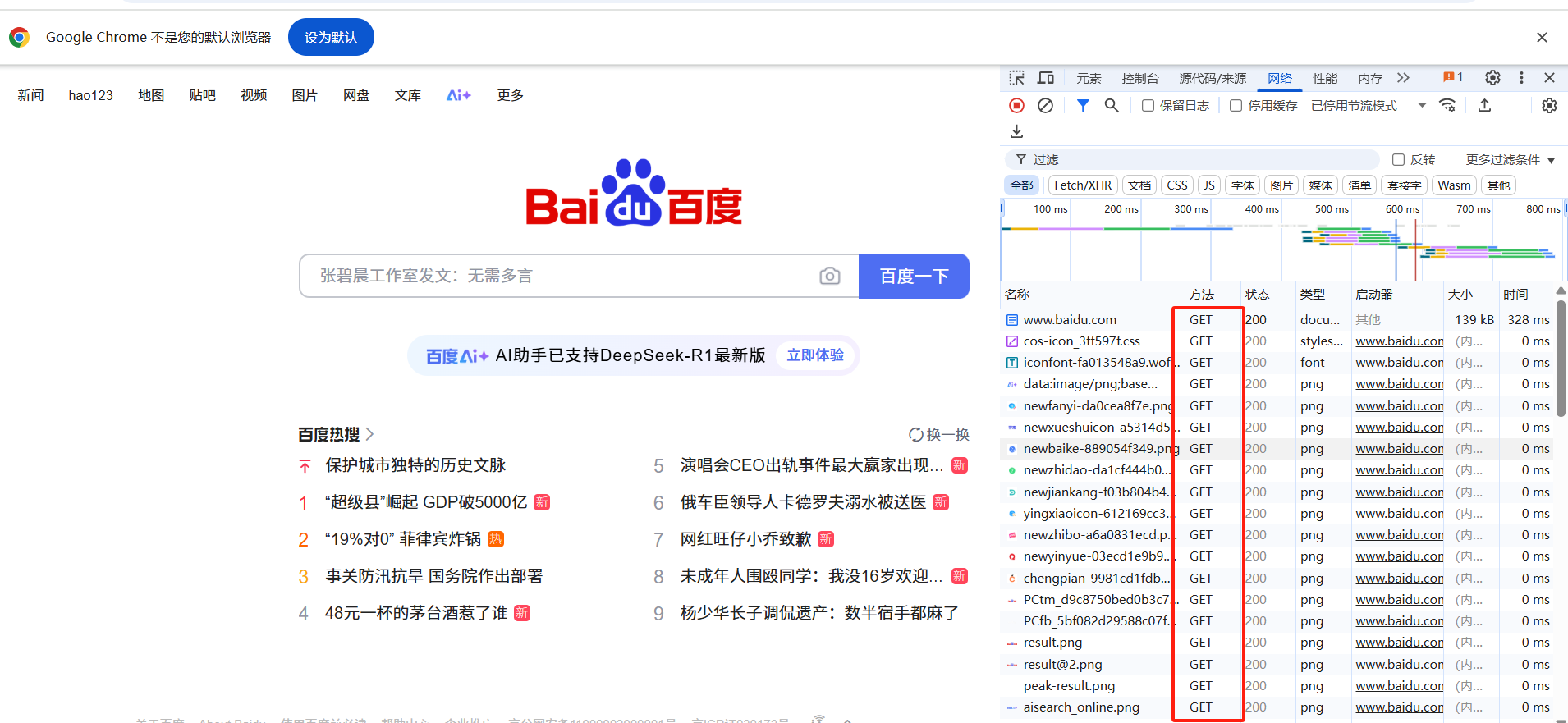Expand 百度热搜 chevron

tap(369, 434)
